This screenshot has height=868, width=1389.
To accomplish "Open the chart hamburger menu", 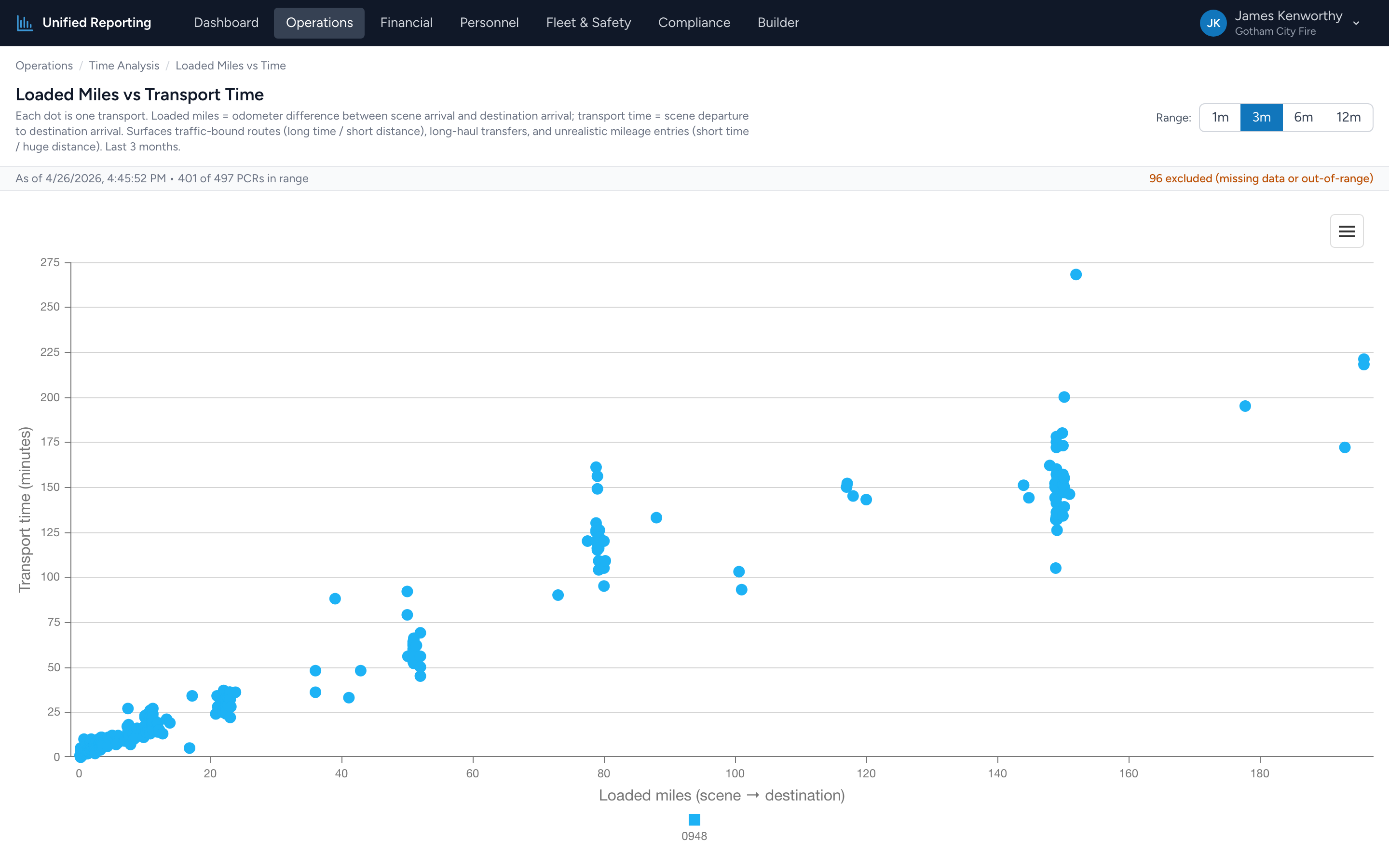I will pyautogui.click(x=1347, y=231).
